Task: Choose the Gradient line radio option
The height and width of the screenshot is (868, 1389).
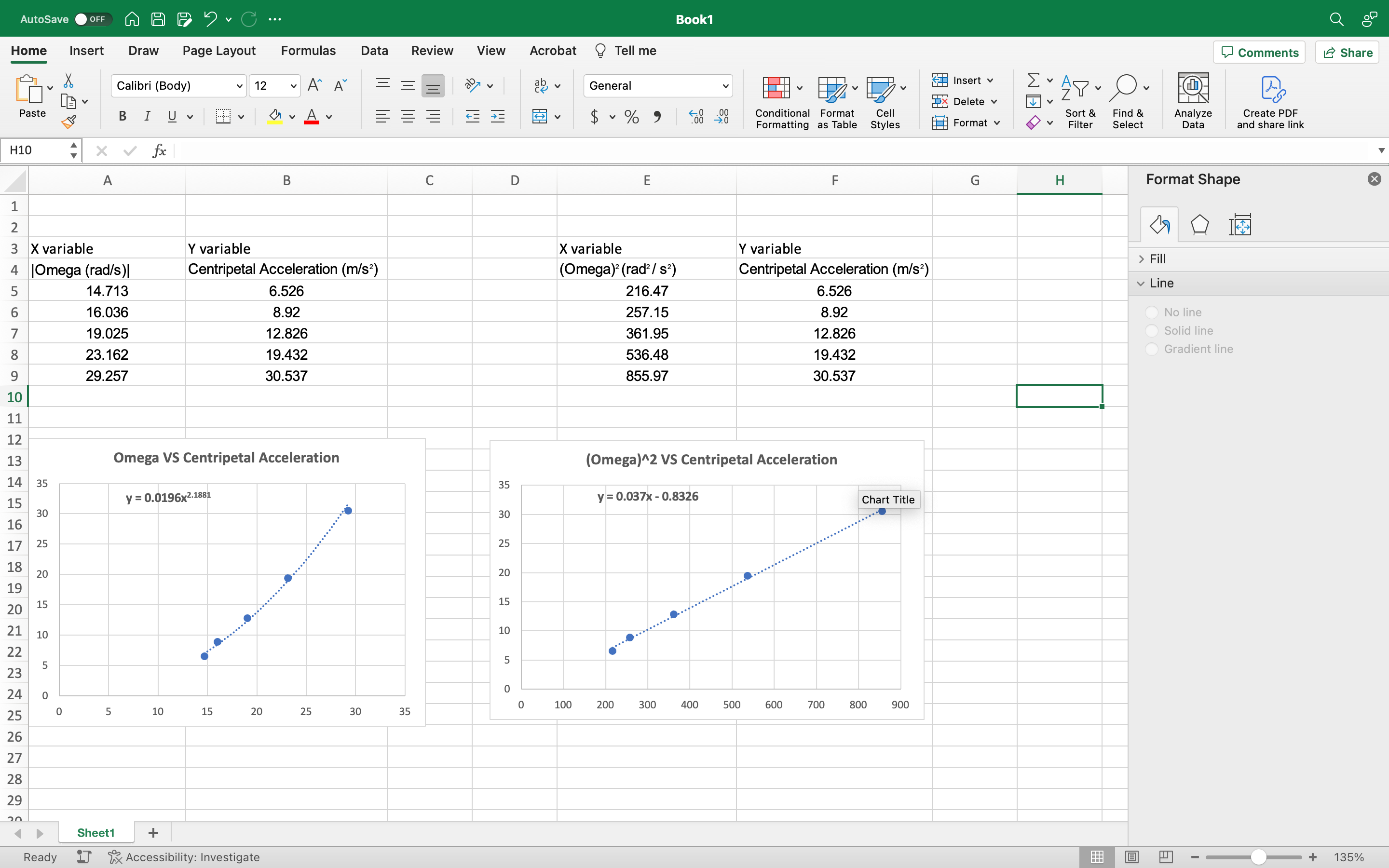Action: tap(1151, 349)
